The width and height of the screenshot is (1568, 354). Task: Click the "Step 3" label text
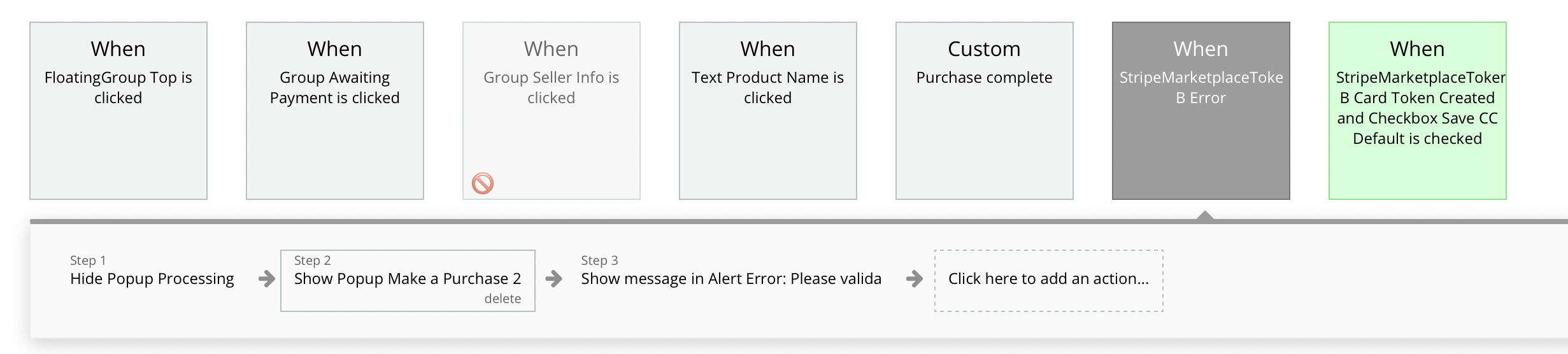[599, 260]
